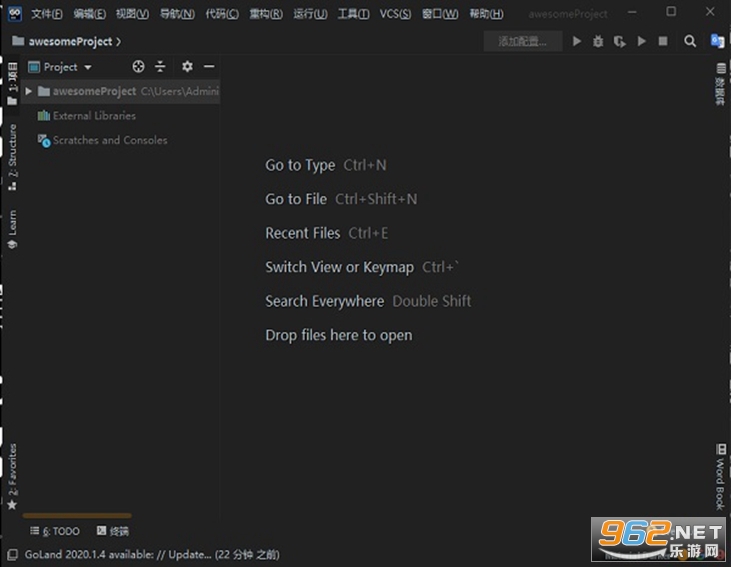Select External Libraries in project tree
Viewport: 731px width, 567px height.
(x=94, y=116)
